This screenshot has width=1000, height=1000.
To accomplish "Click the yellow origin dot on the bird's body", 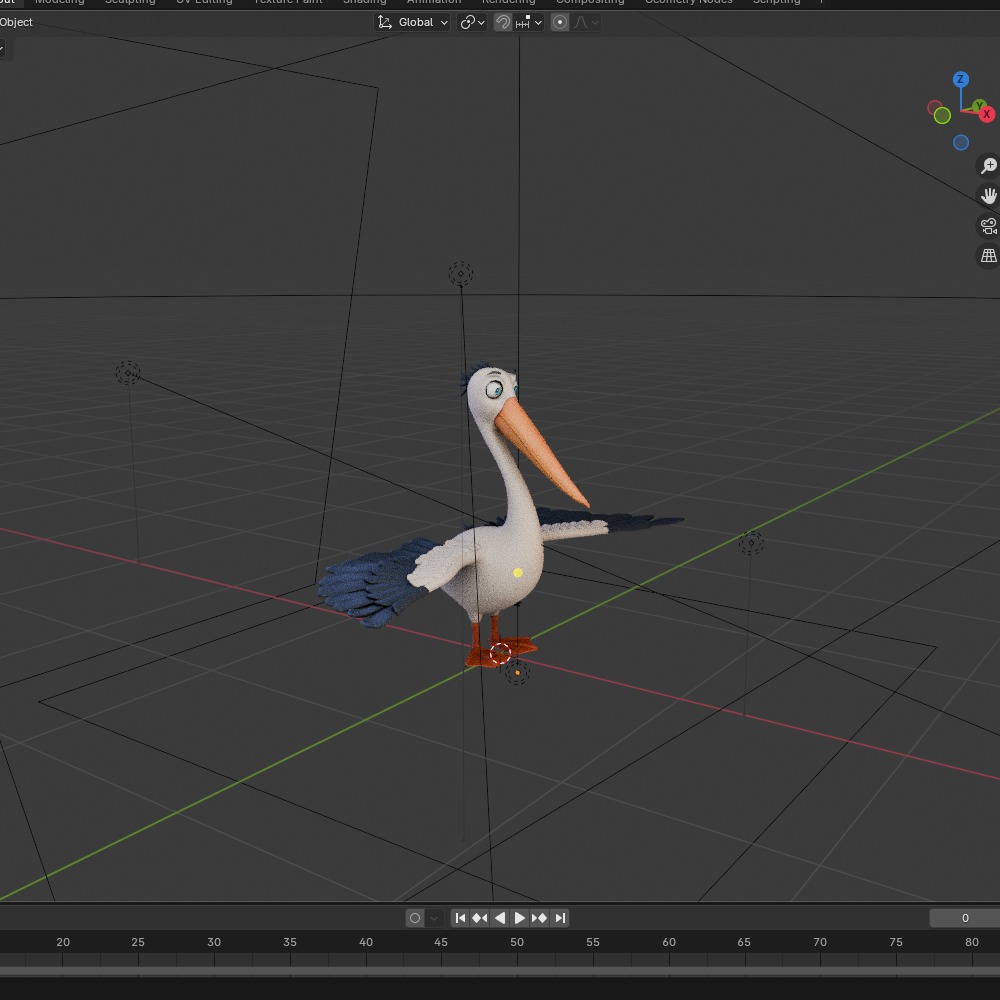I will (x=518, y=573).
